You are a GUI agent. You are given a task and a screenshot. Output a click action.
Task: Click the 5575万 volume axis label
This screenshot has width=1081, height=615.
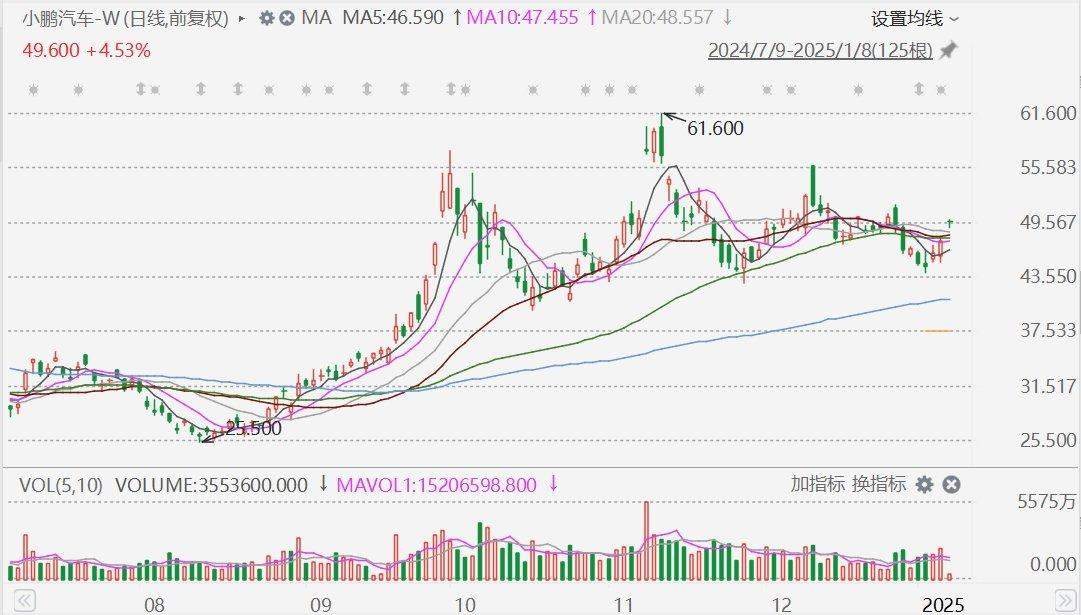point(1047,502)
